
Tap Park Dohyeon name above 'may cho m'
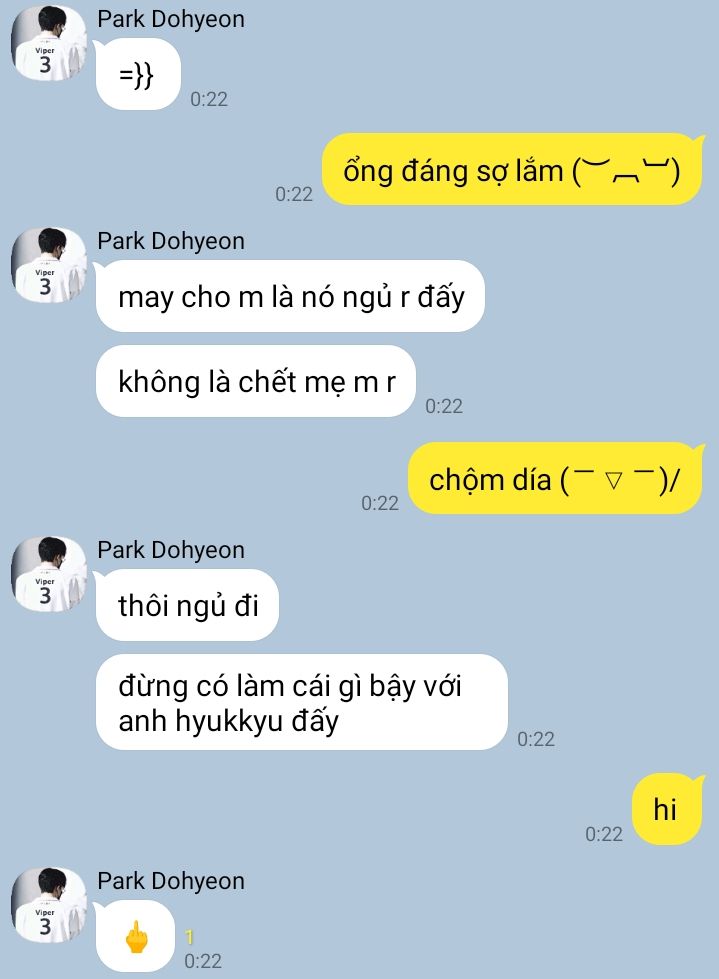coord(171,241)
